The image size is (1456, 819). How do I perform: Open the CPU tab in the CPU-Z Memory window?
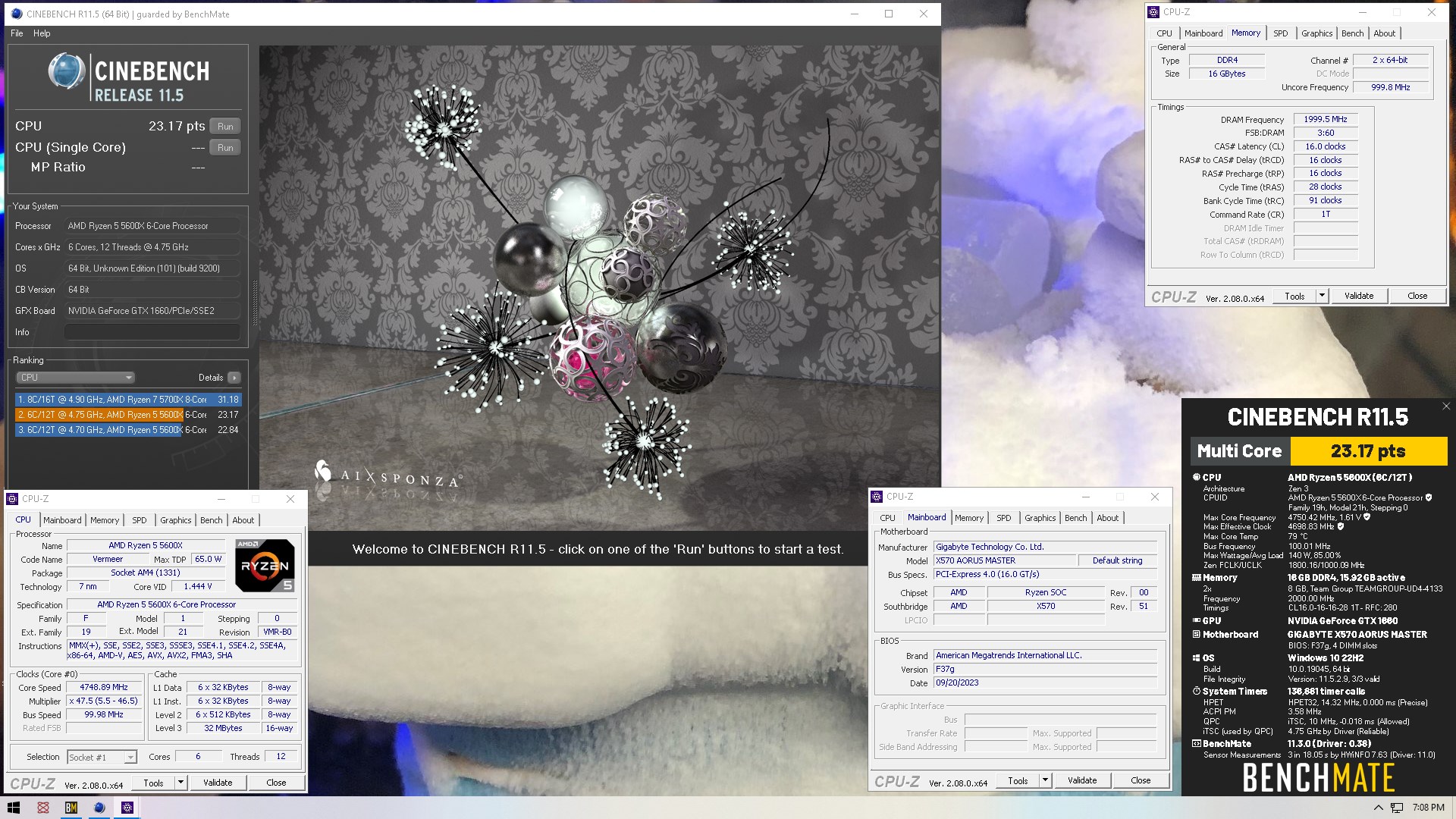(x=1164, y=33)
